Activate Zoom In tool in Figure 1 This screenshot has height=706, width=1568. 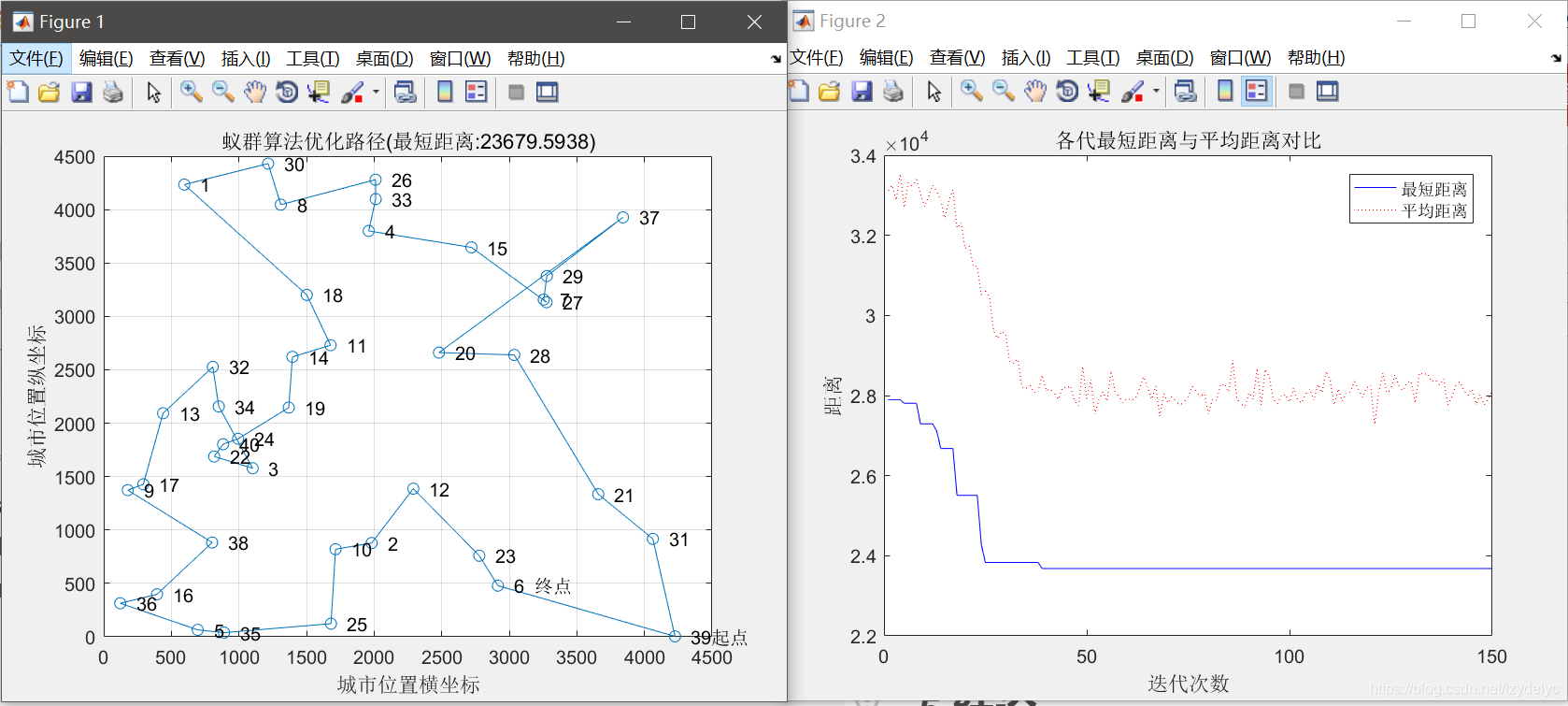(x=192, y=92)
